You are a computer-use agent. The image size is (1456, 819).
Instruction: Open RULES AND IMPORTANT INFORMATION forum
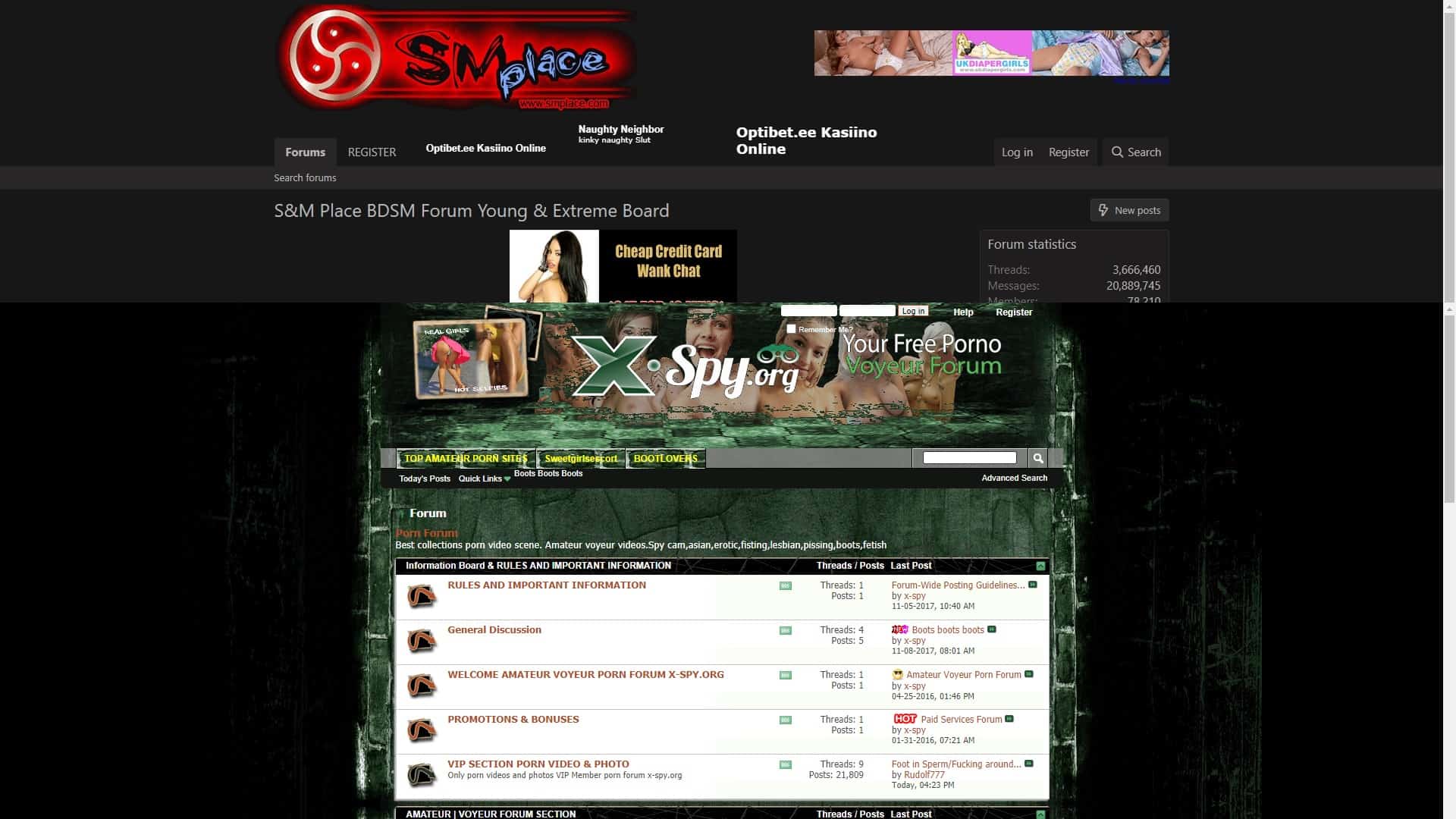547,585
